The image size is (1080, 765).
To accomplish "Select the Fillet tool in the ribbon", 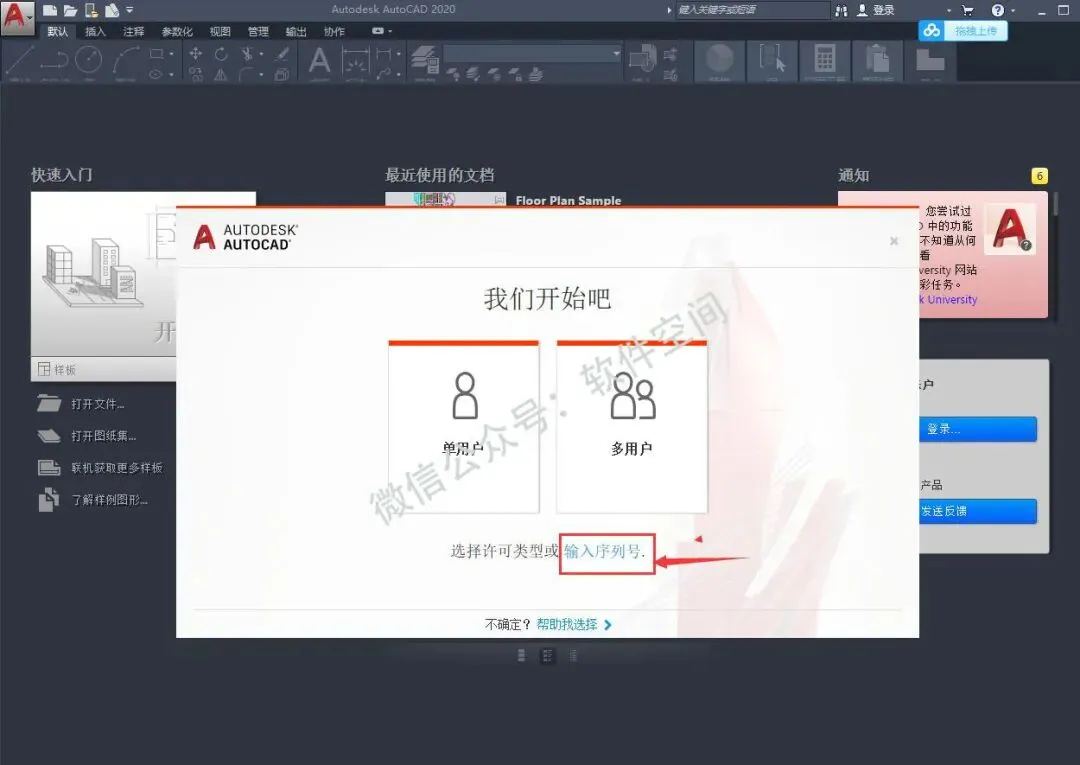I will [x=247, y=74].
